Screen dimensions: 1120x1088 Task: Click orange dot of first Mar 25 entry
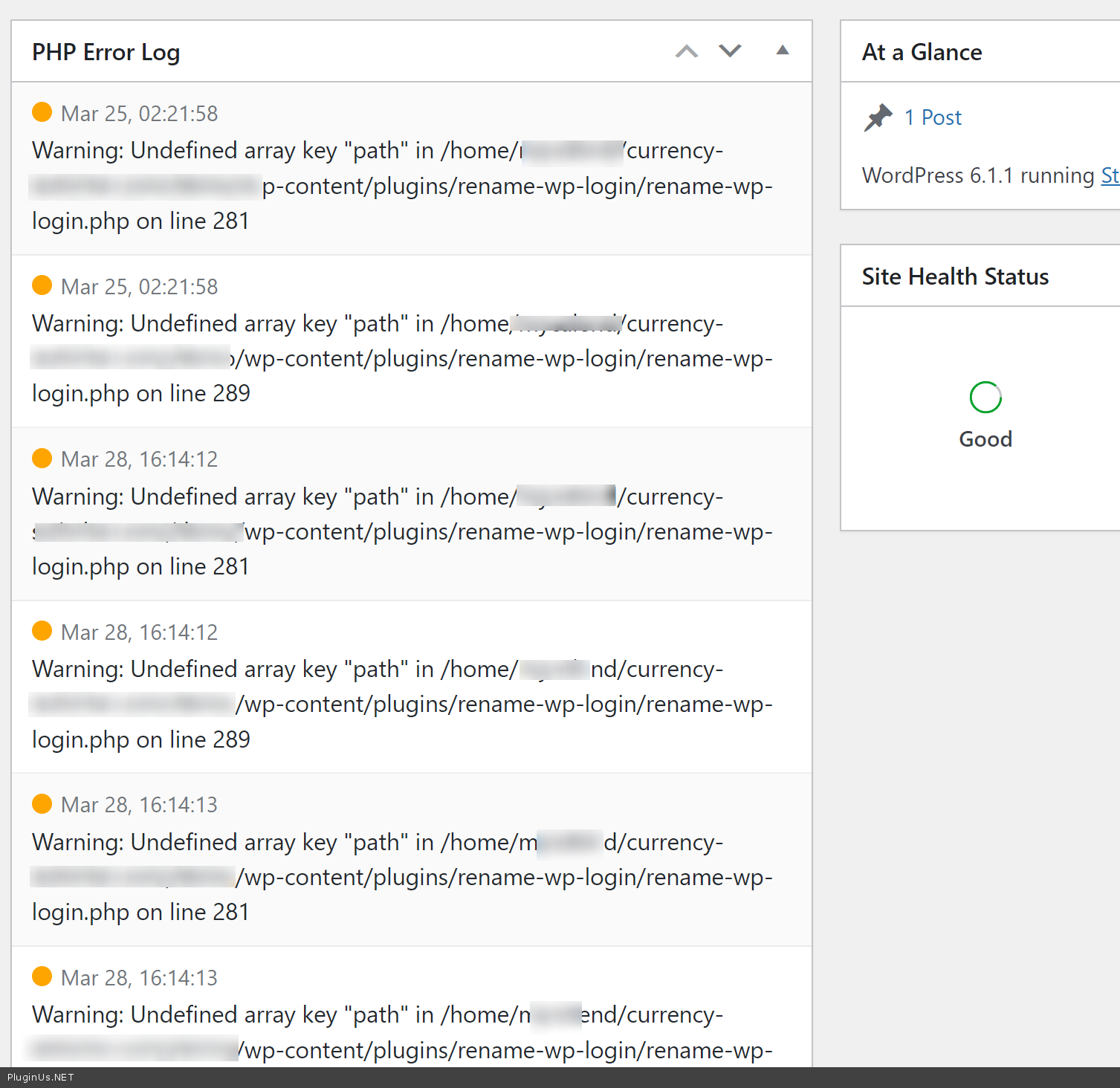tap(42, 112)
